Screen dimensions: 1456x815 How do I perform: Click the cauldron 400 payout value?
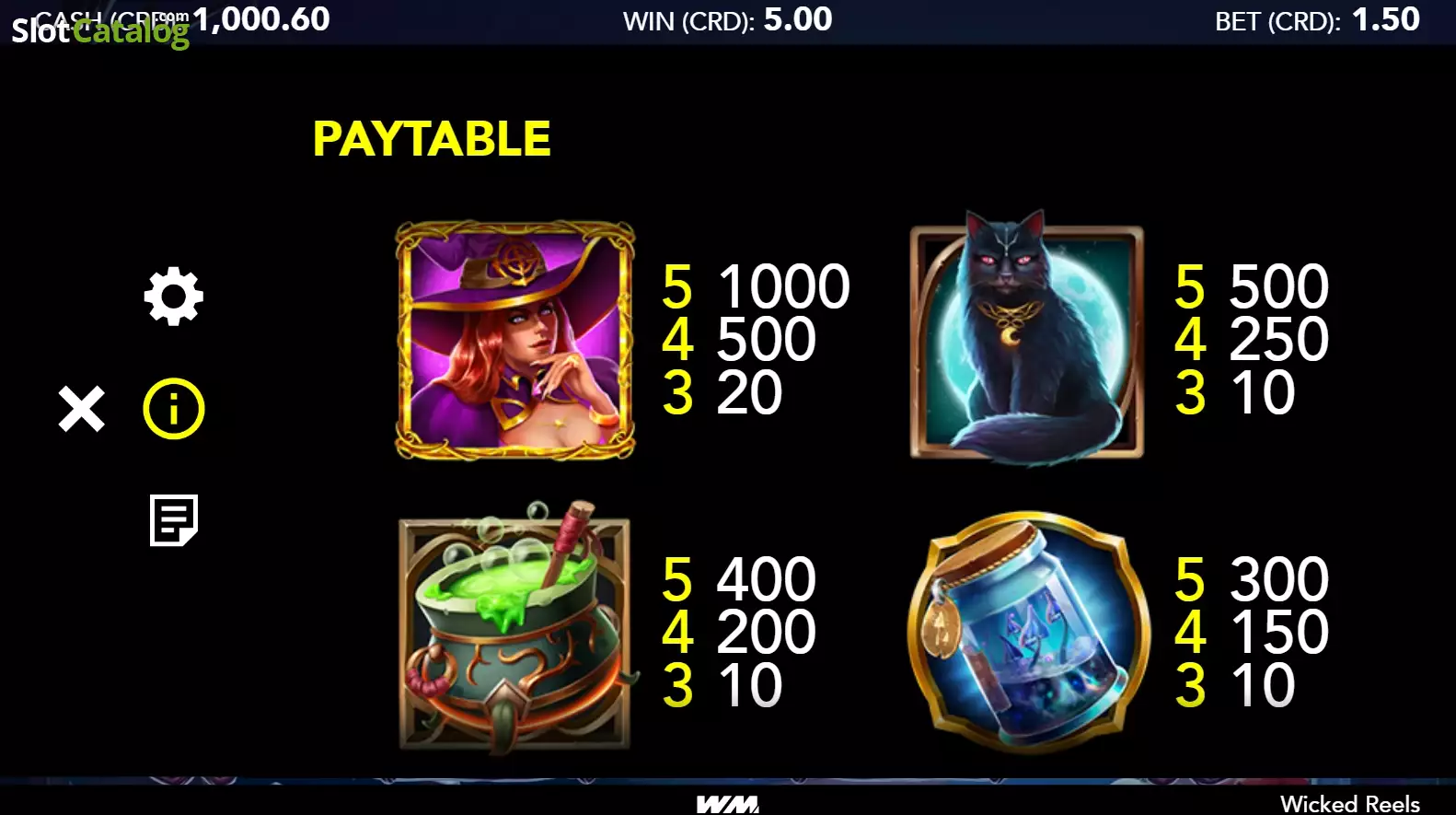click(x=766, y=579)
